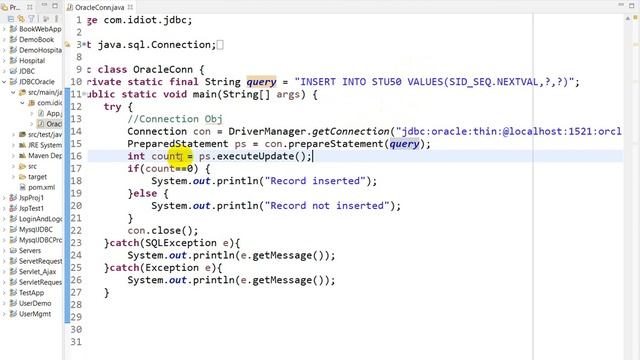Screen dimensions: 640x360
Task: Click the App.java file icon
Action: click(x=41, y=113)
